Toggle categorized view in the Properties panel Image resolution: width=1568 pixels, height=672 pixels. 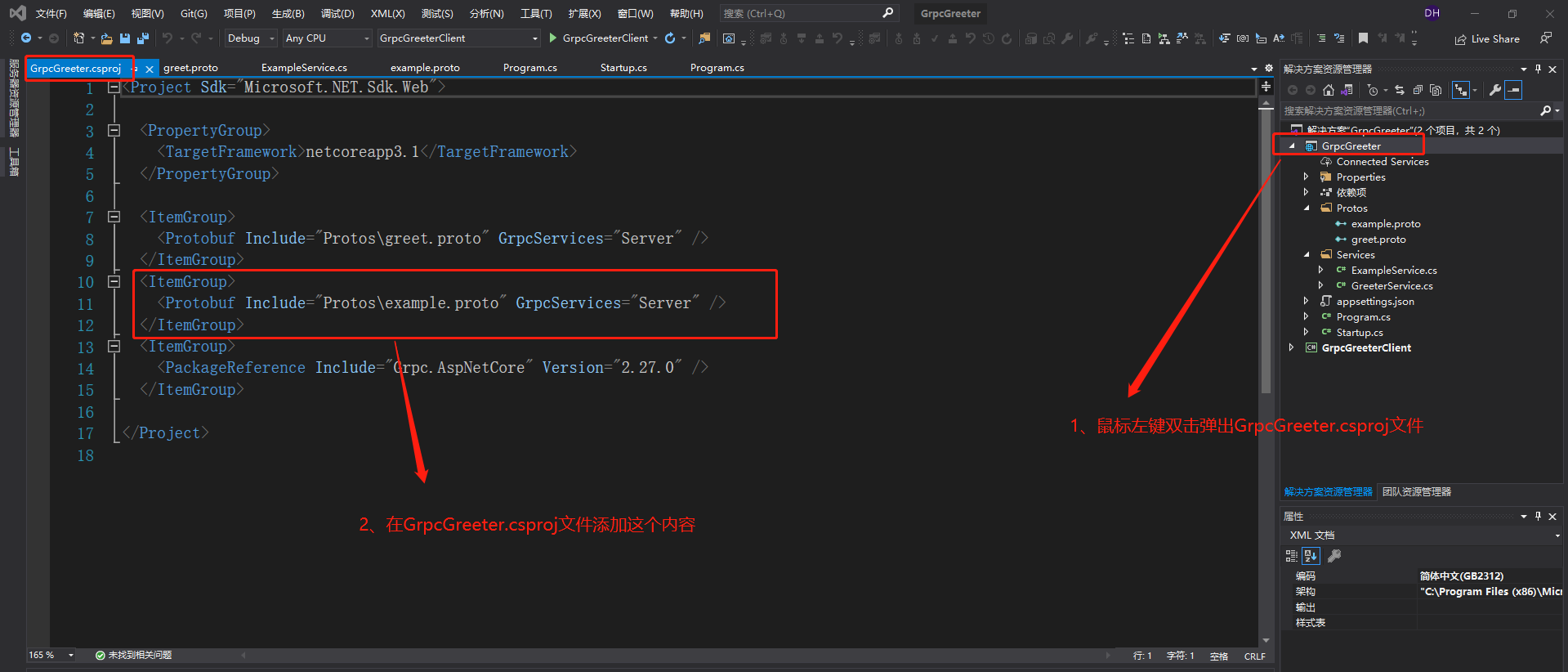click(1291, 556)
